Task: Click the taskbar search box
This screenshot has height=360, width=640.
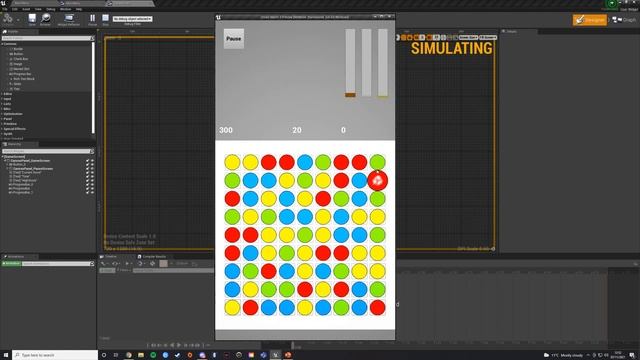Action: click(55, 355)
